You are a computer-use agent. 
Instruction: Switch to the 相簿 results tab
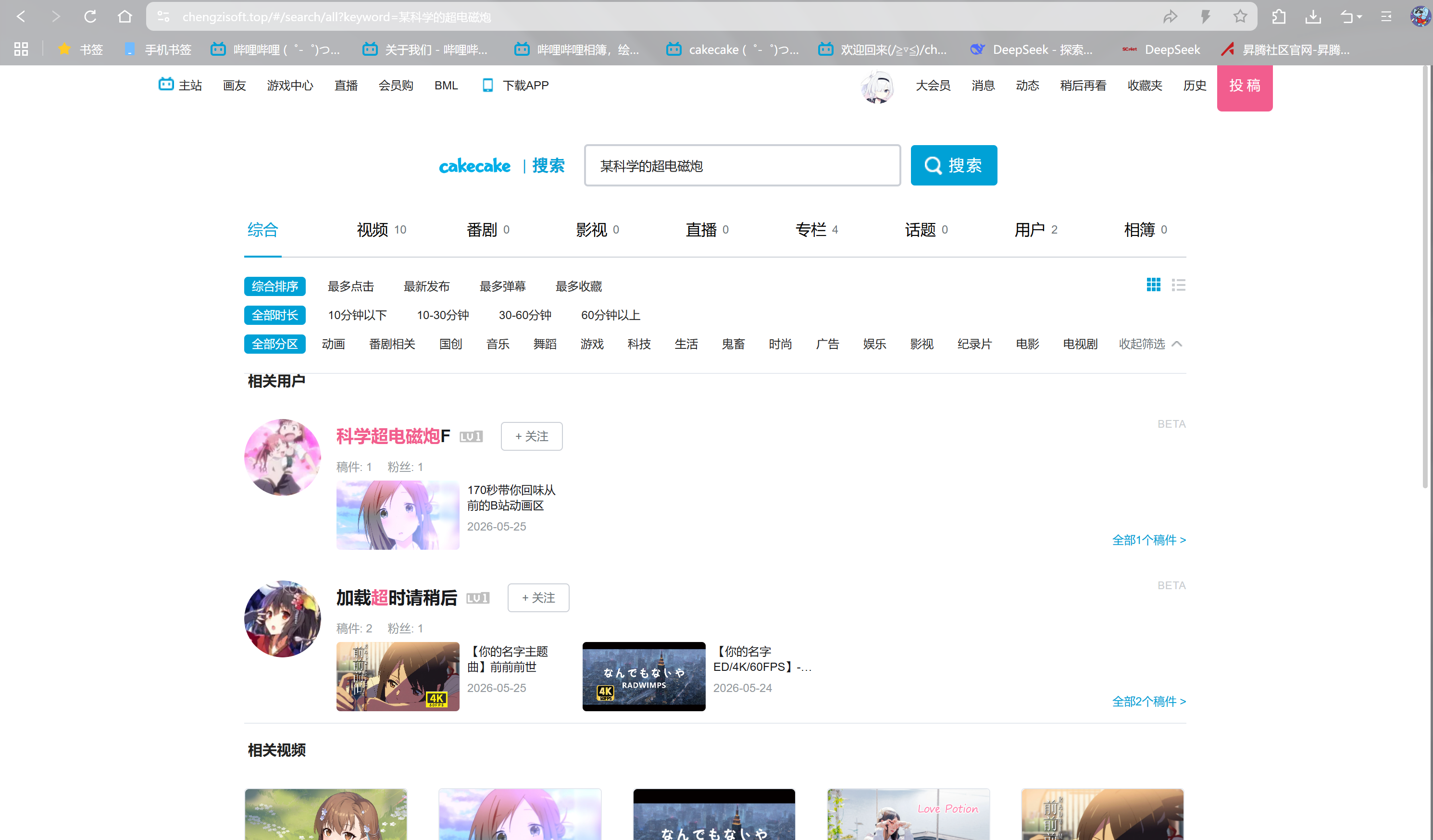point(1145,230)
